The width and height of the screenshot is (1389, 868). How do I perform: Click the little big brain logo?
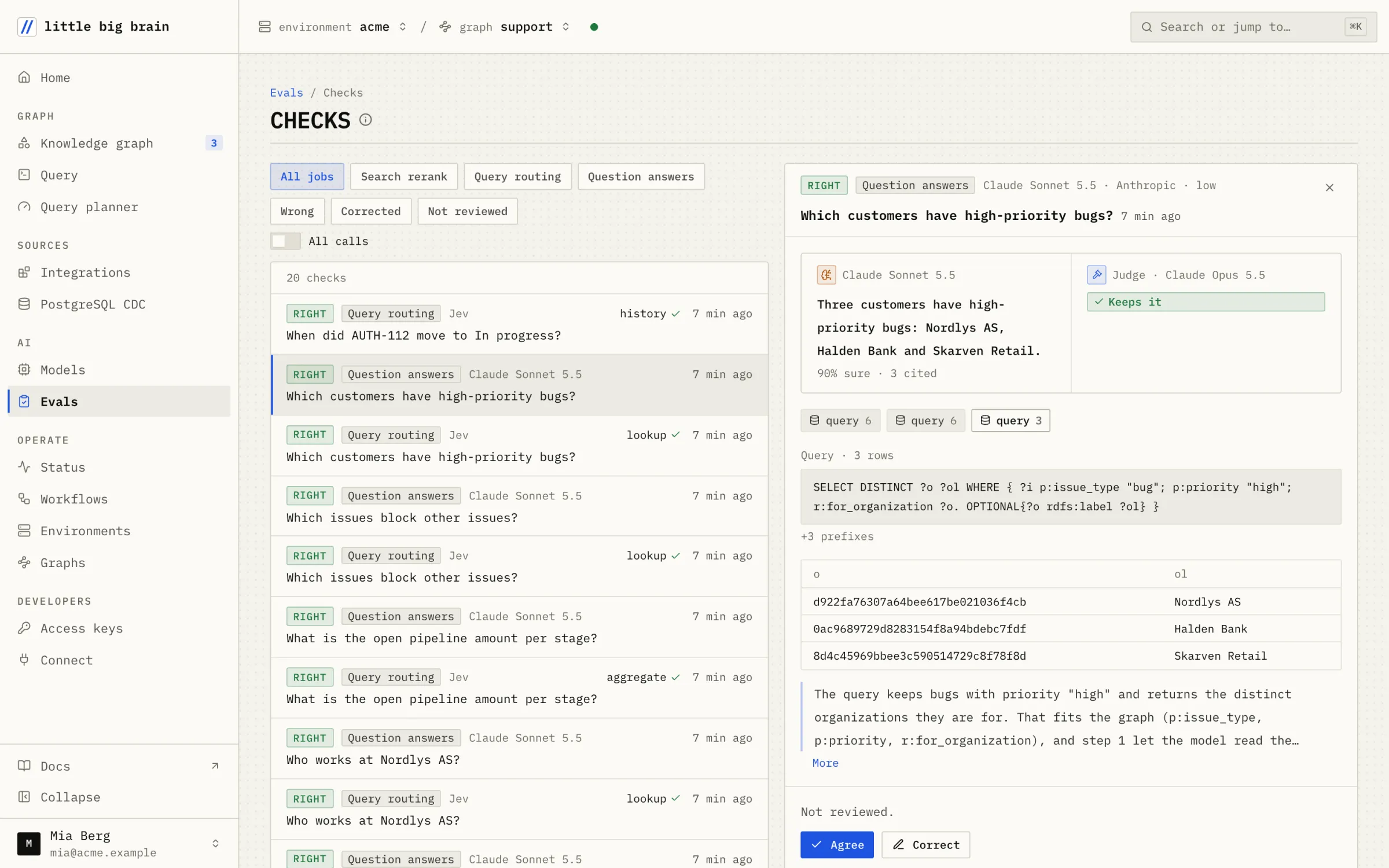tap(94, 27)
